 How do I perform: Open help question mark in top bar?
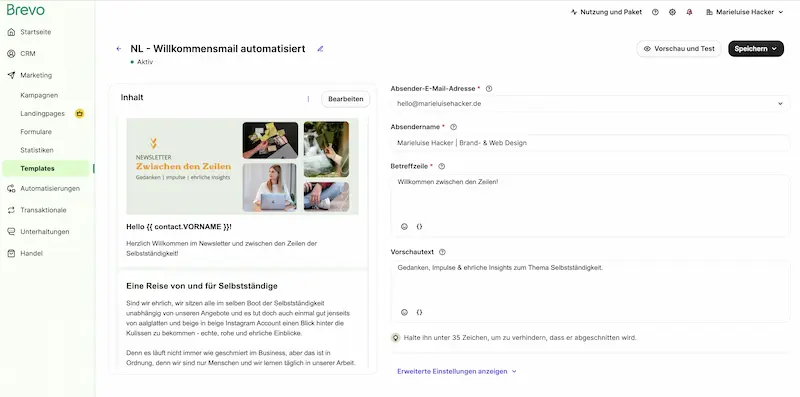[655, 12]
